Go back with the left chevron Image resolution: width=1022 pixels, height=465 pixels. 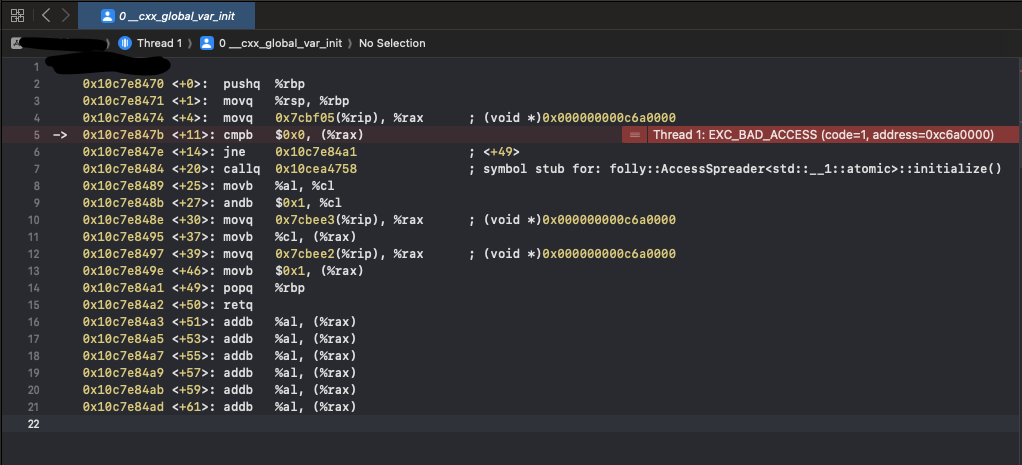point(46,15)
